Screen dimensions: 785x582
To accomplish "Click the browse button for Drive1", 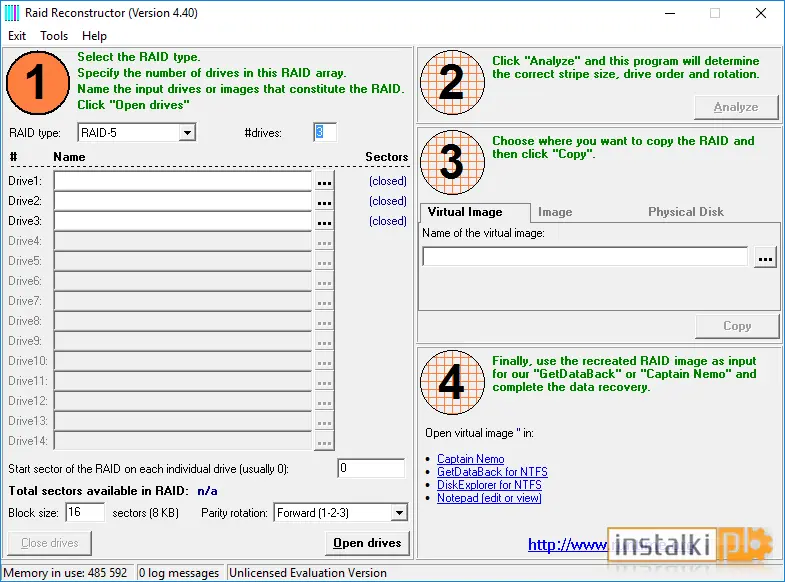I will 324,181.
